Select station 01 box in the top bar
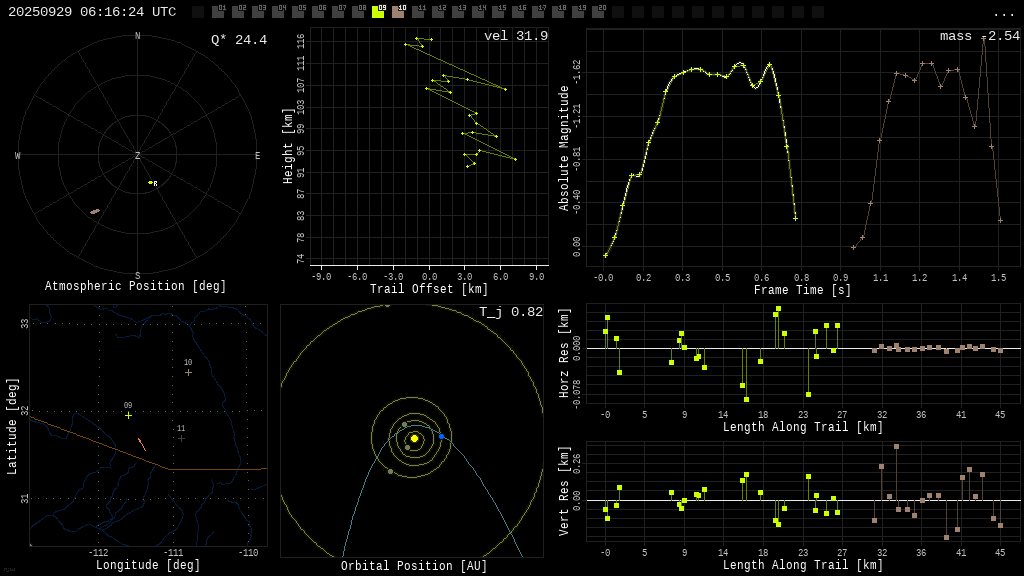This screenshot has height=576, width=1024. pos(218,12)
